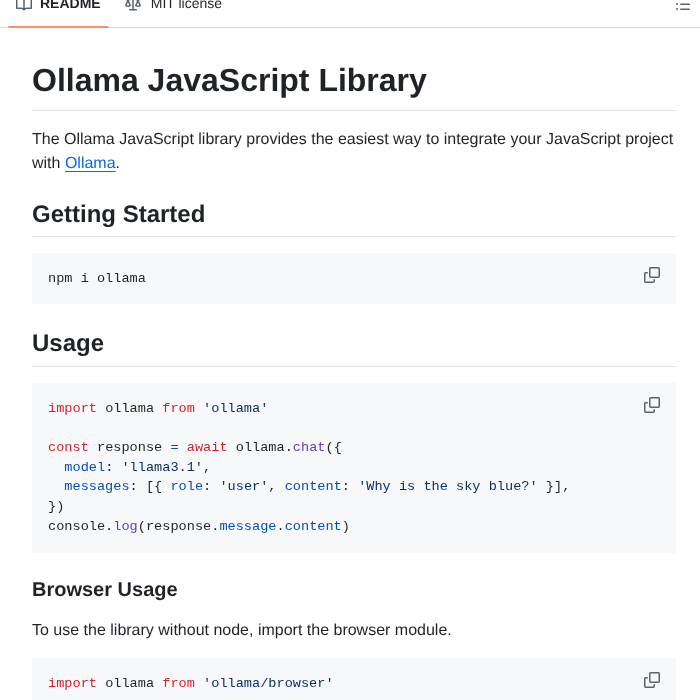Click the 'import the browser module' sentence
This screenshot has height=700, width=700.
241,630
